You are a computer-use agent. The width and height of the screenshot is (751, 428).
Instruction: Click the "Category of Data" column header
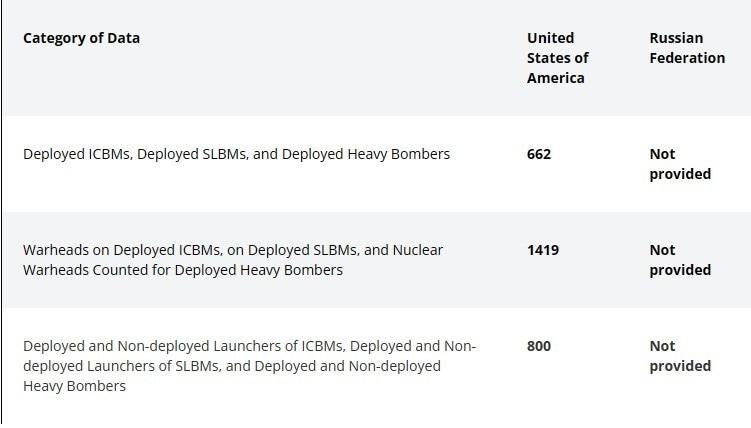(81, 38)
